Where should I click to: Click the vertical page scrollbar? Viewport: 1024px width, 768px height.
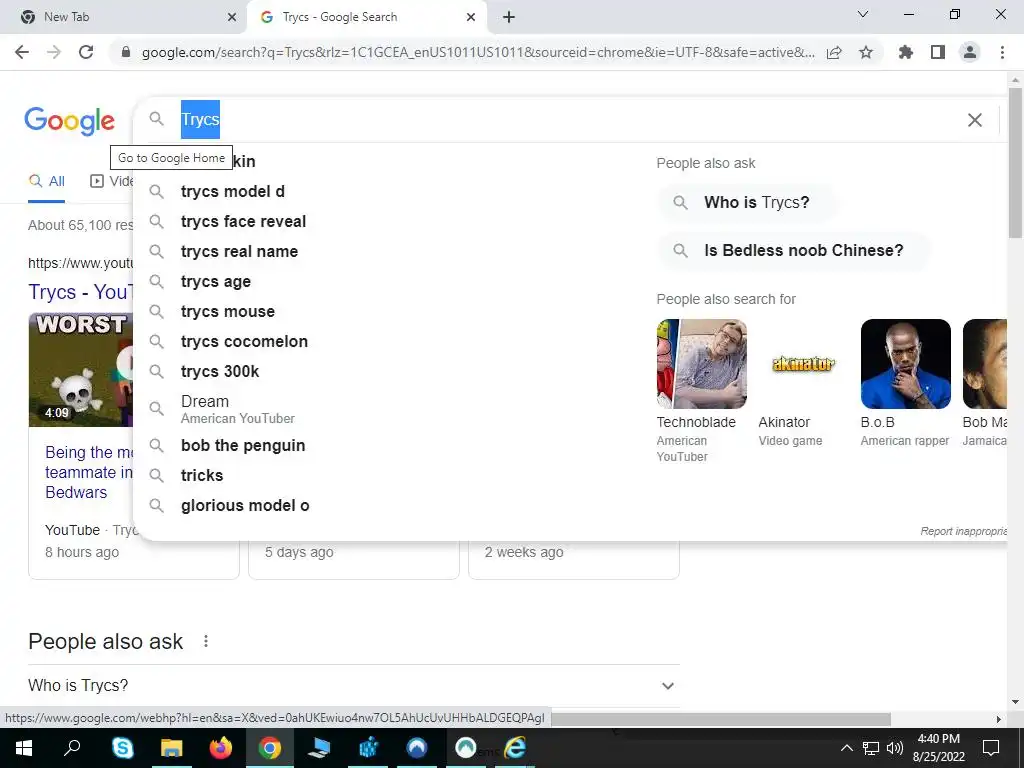click(x=1015, y=163)
